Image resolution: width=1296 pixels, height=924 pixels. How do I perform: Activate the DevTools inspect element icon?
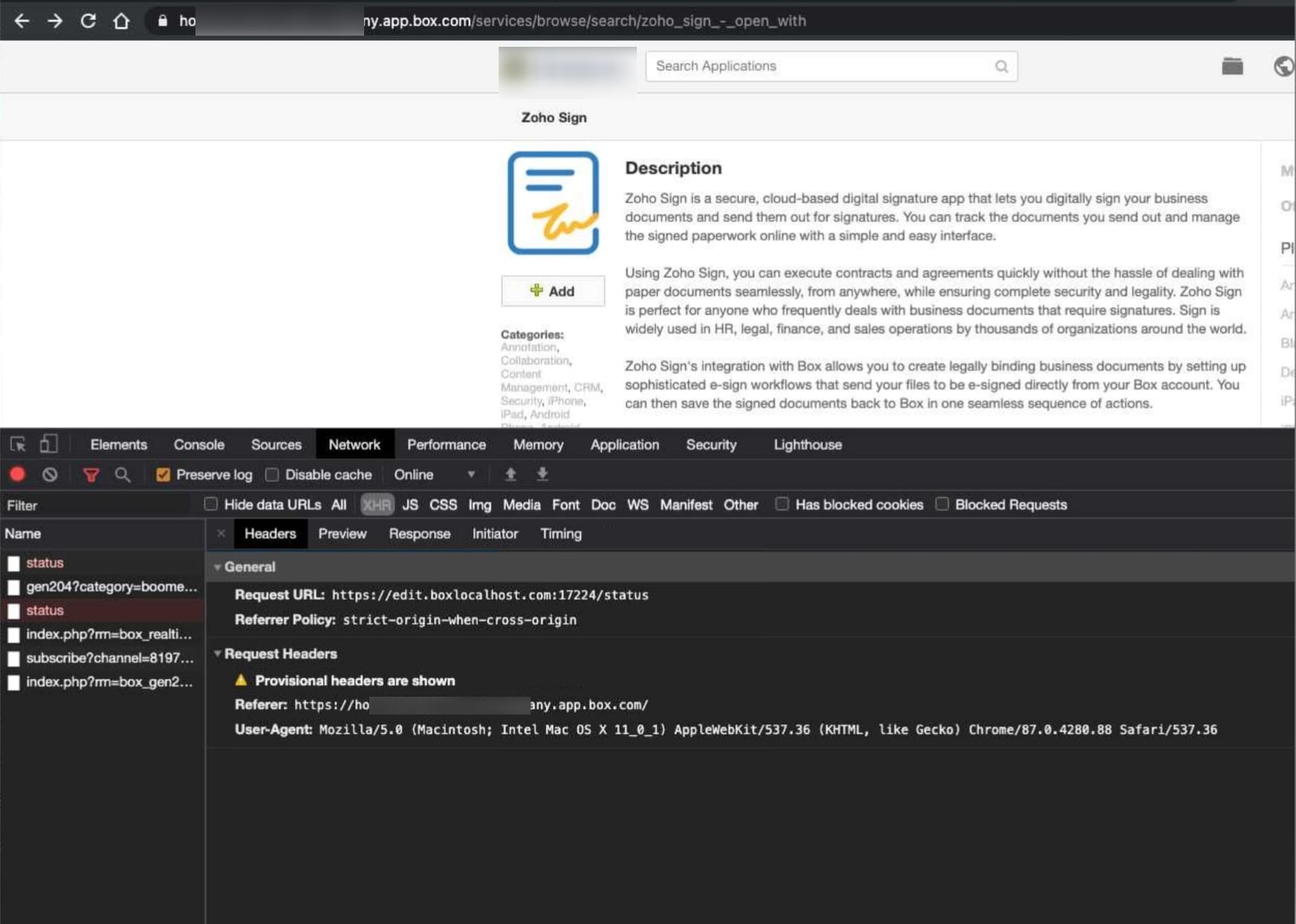pyautogui.click(x=18, y=445)
